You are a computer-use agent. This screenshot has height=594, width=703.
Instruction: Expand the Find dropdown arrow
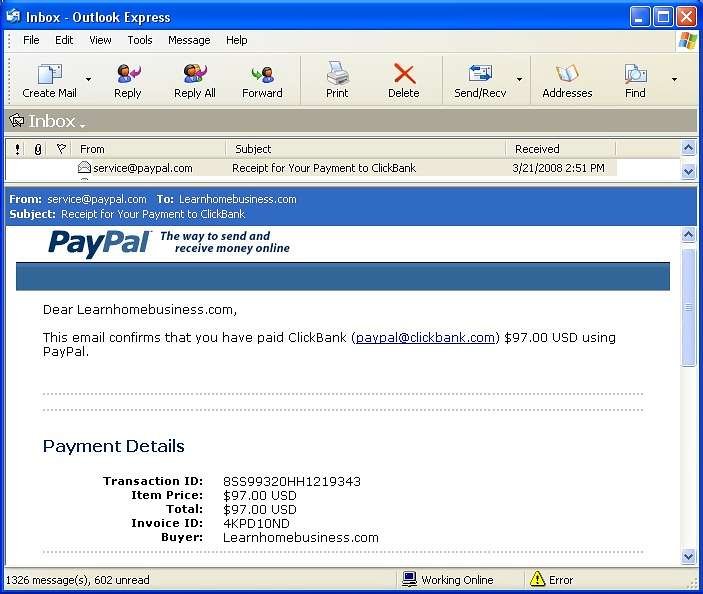674,80
